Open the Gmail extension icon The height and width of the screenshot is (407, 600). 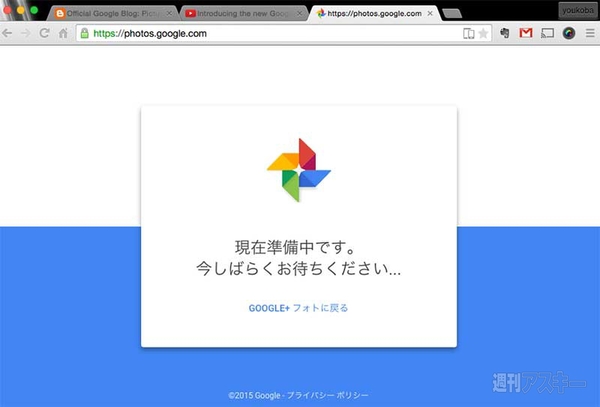[x=526, y=33]
